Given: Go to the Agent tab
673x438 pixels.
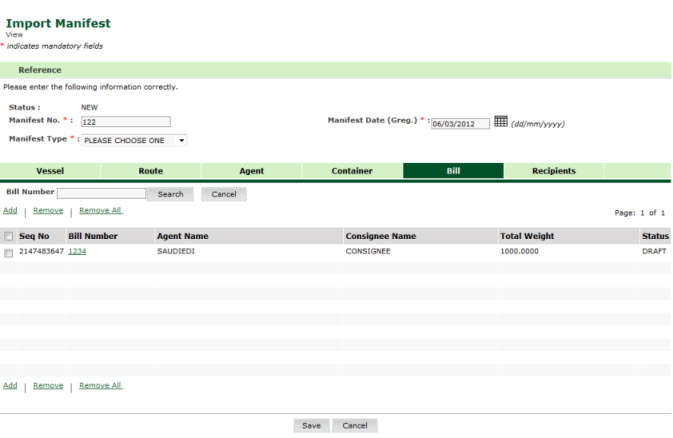Looking at the screenshot, I should [x=251, y=171].
